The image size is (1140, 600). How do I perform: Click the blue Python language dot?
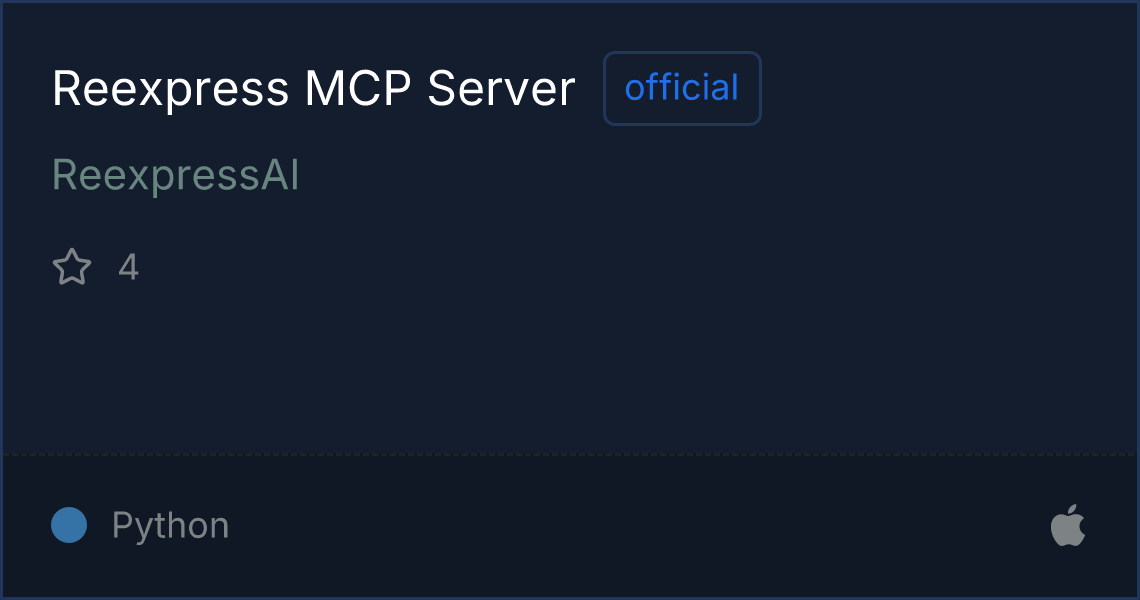[x=69, y=525]
